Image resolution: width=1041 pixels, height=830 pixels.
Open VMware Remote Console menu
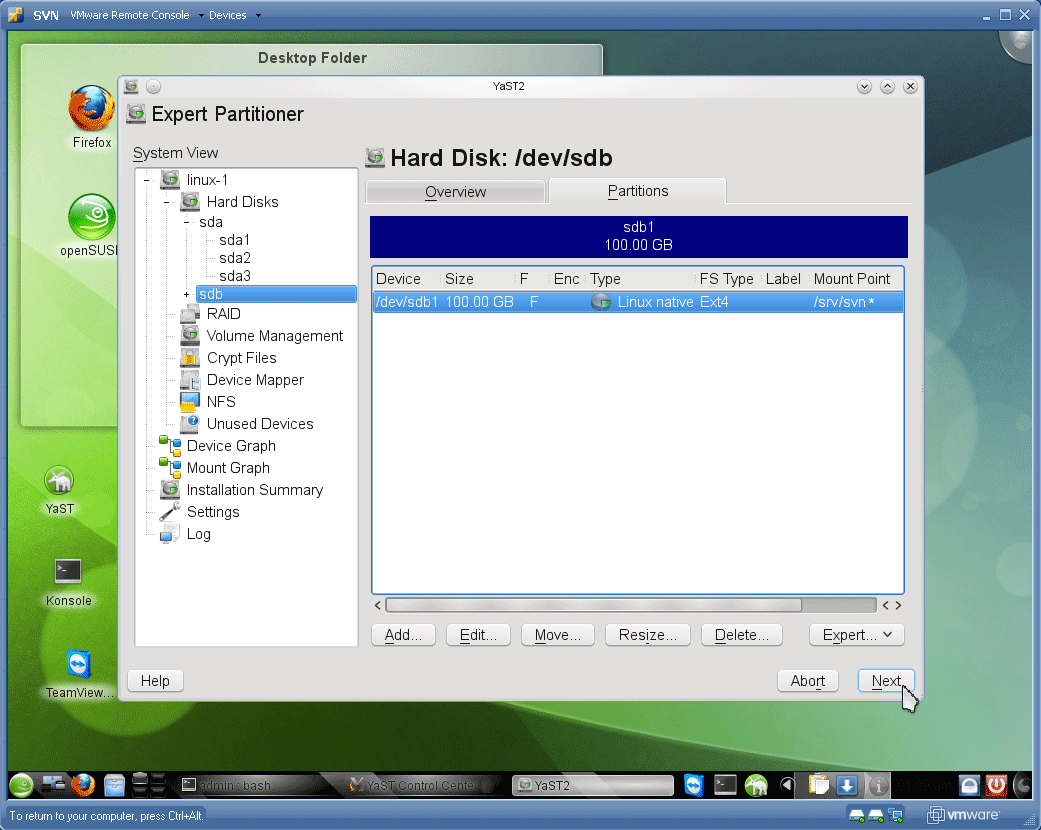137,15
